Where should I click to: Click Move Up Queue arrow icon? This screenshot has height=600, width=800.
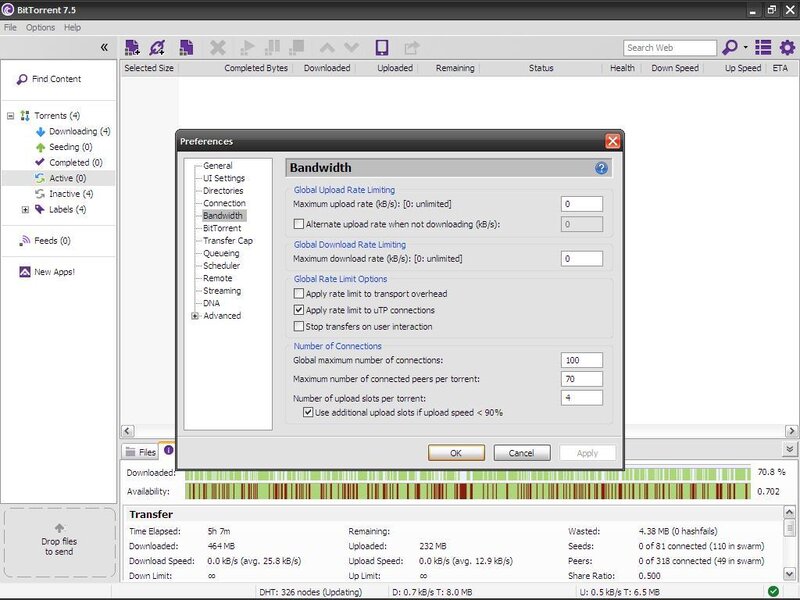327,48
